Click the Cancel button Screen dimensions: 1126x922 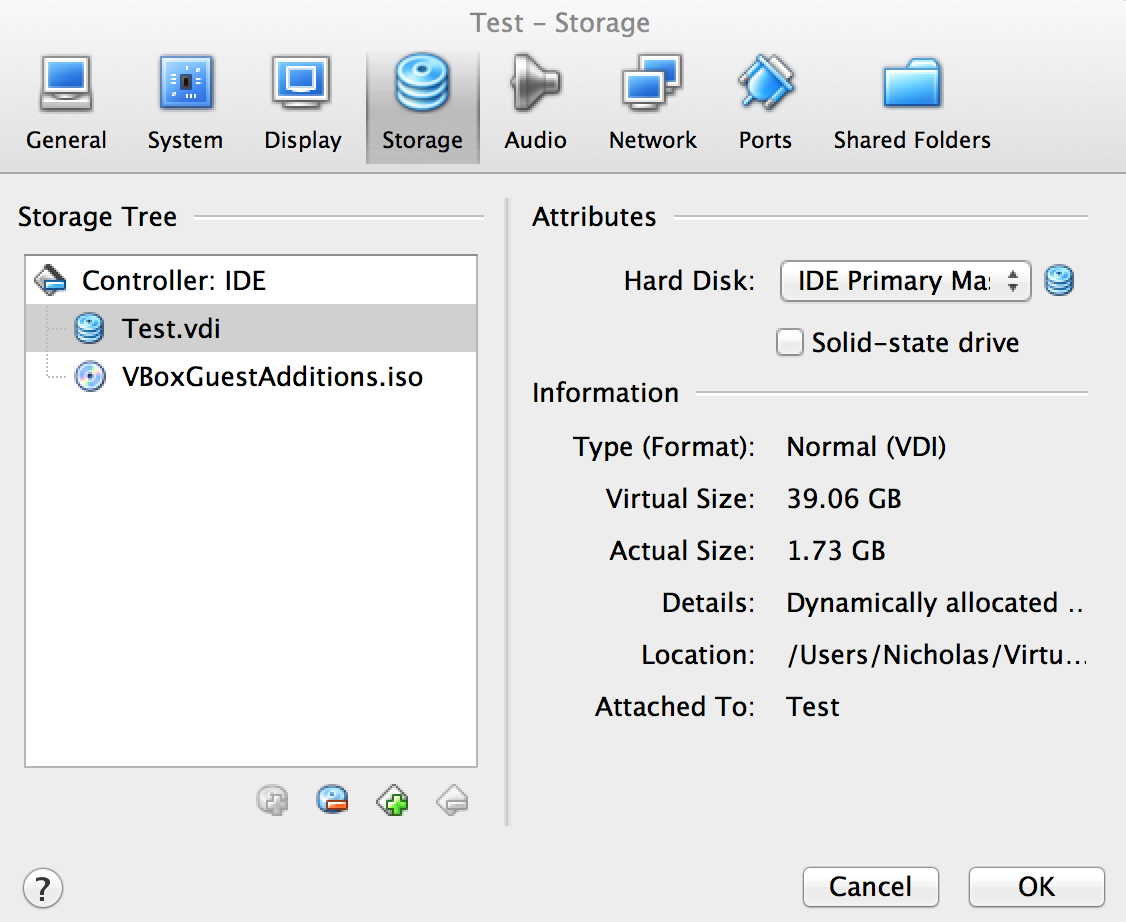(870, 886)
